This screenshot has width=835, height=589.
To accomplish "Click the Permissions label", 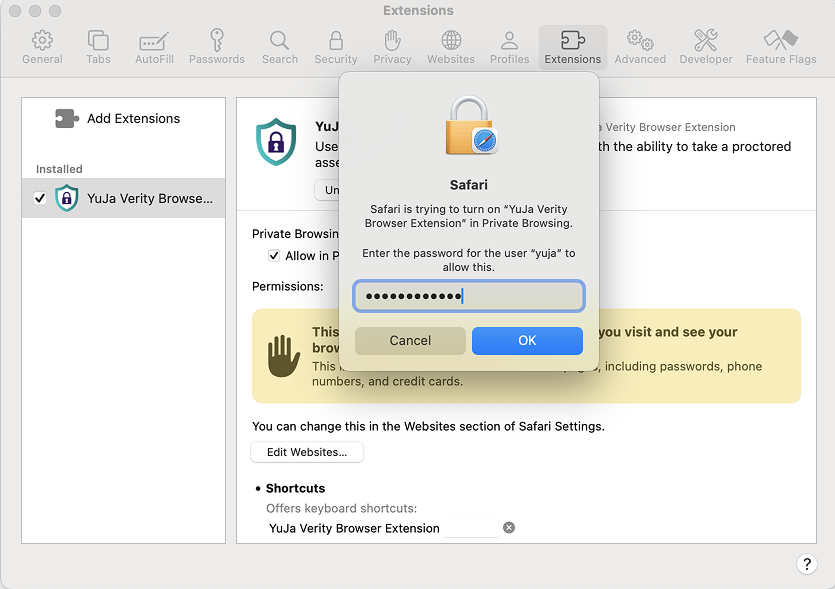I will tap(288, 287).
